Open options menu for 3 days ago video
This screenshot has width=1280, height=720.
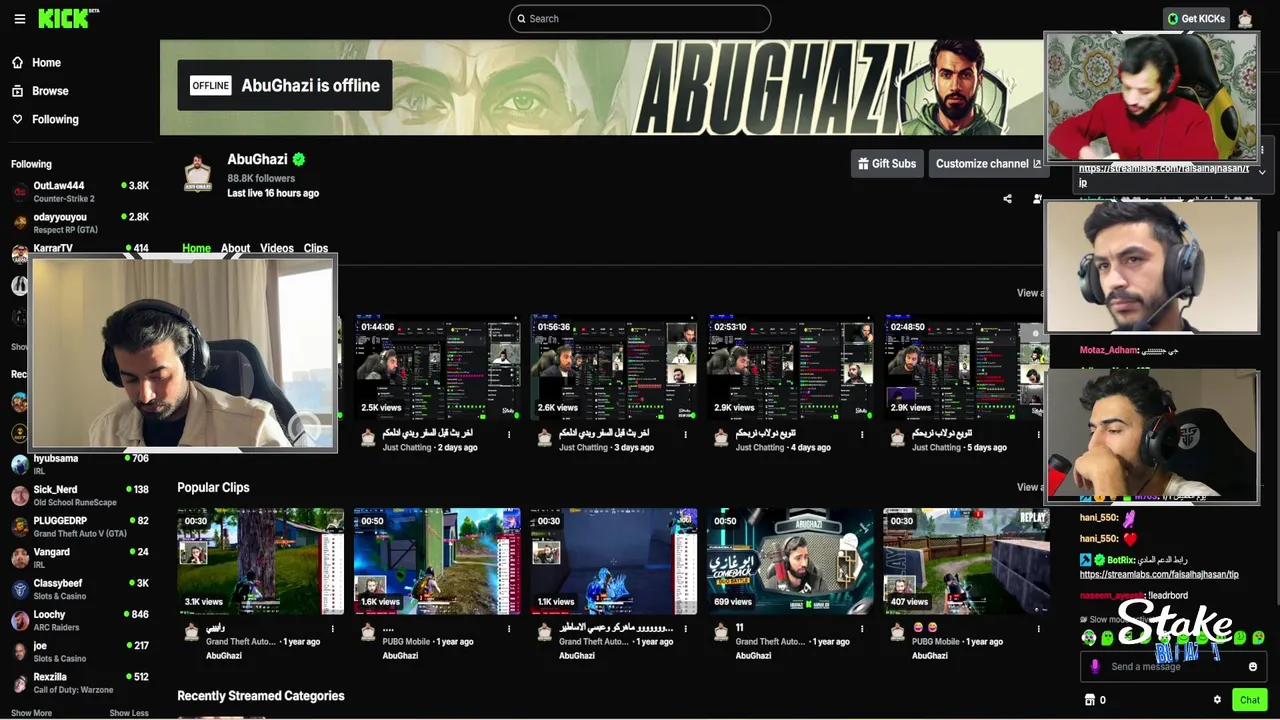(685, 434)
